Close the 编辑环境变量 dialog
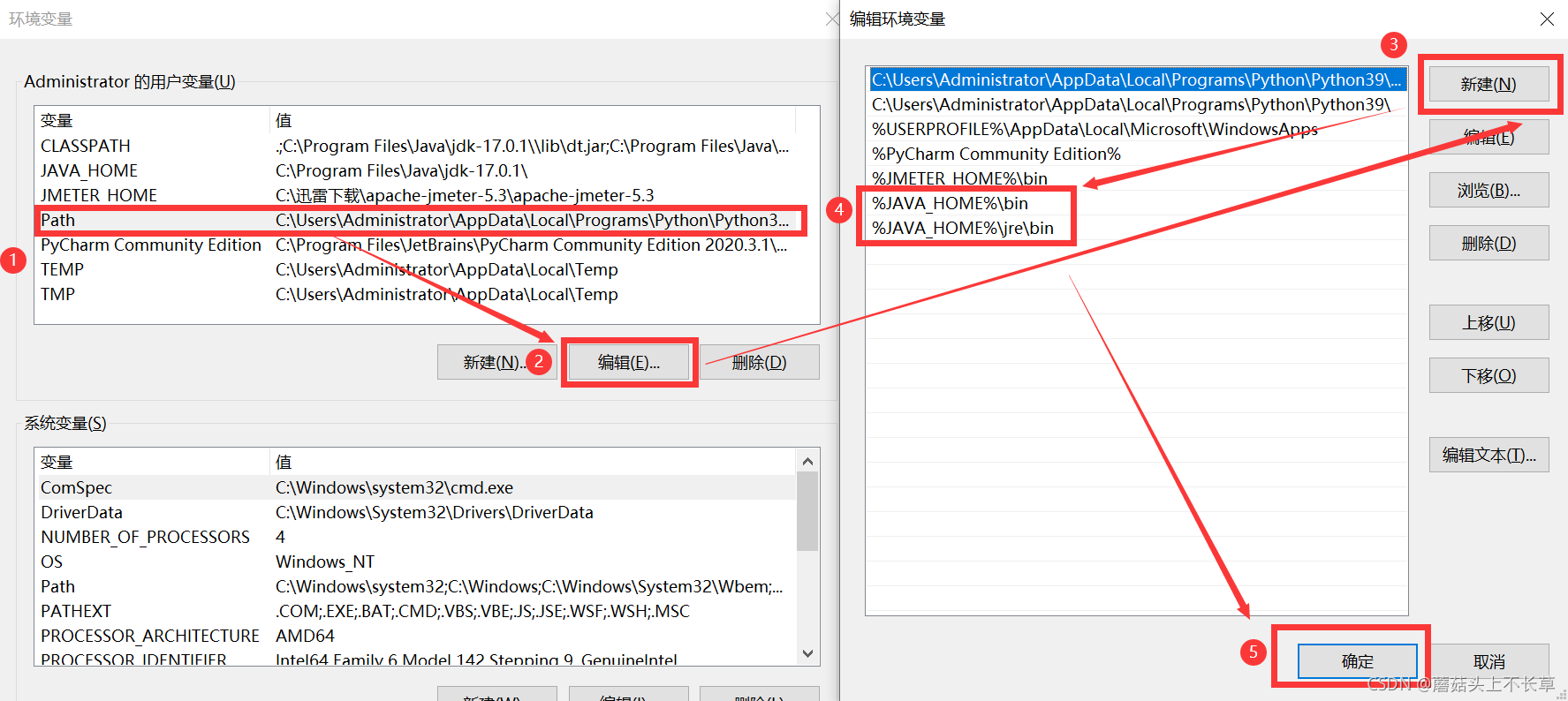This screenshot has height=701, width=1568. pyautogui.click(x=1547, y=19)
